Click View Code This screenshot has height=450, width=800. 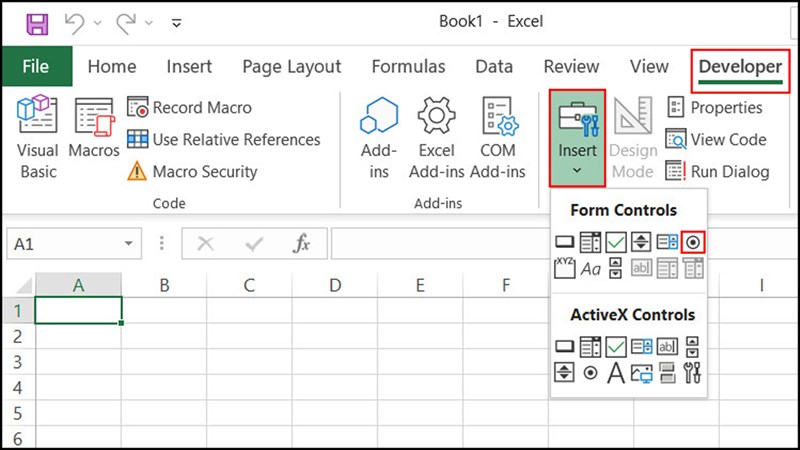click(716, 139)
